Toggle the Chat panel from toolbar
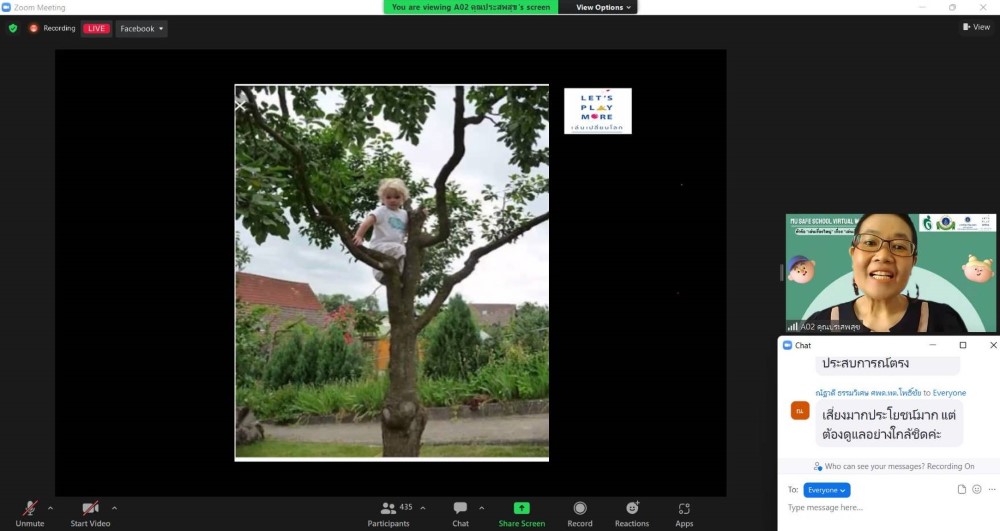The width and height of the screenshot is (1000, 531). [x=460, y=510]
